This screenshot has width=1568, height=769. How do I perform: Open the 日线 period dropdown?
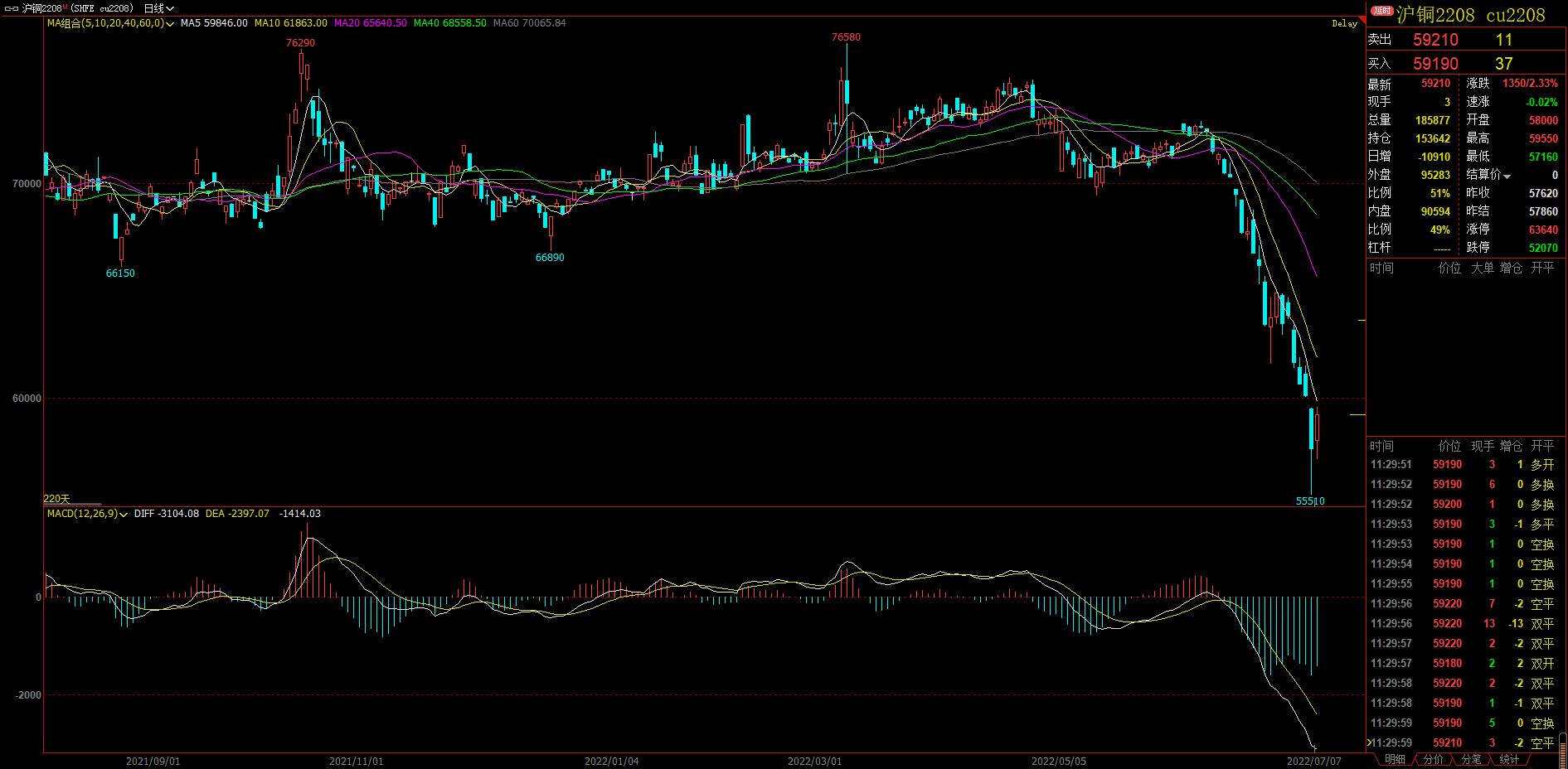click(158, 8)
